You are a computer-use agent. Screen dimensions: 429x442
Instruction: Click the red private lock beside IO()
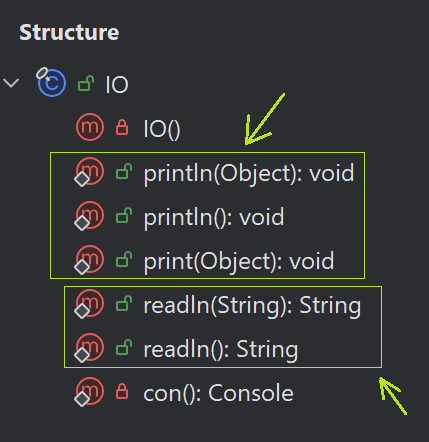122,128
